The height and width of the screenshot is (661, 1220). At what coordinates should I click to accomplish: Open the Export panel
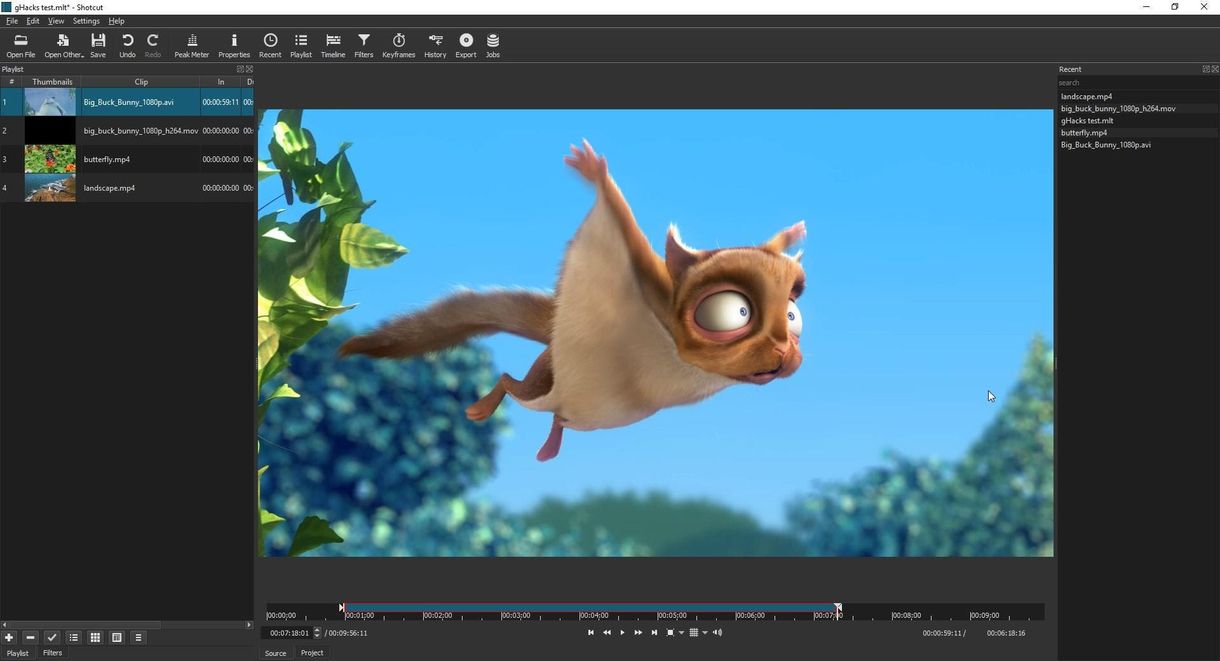pyautogui.click(x=466, y=45)
